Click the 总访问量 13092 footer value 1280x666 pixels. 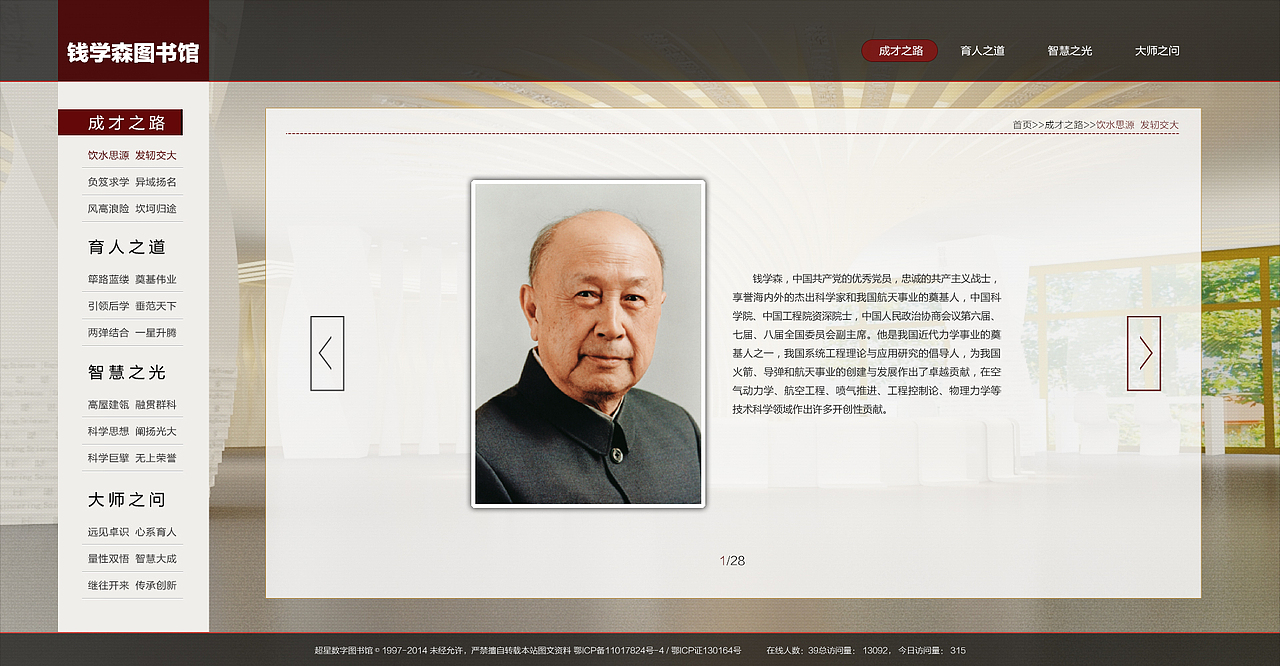pos(856,651)
